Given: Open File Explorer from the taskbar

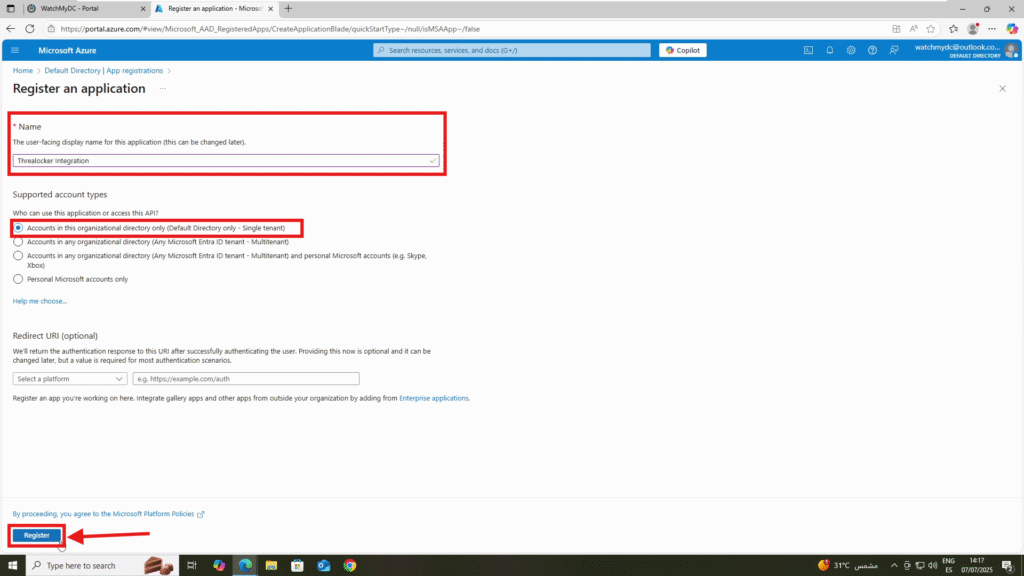Looking at the screenshot, I should coord(271,566).
